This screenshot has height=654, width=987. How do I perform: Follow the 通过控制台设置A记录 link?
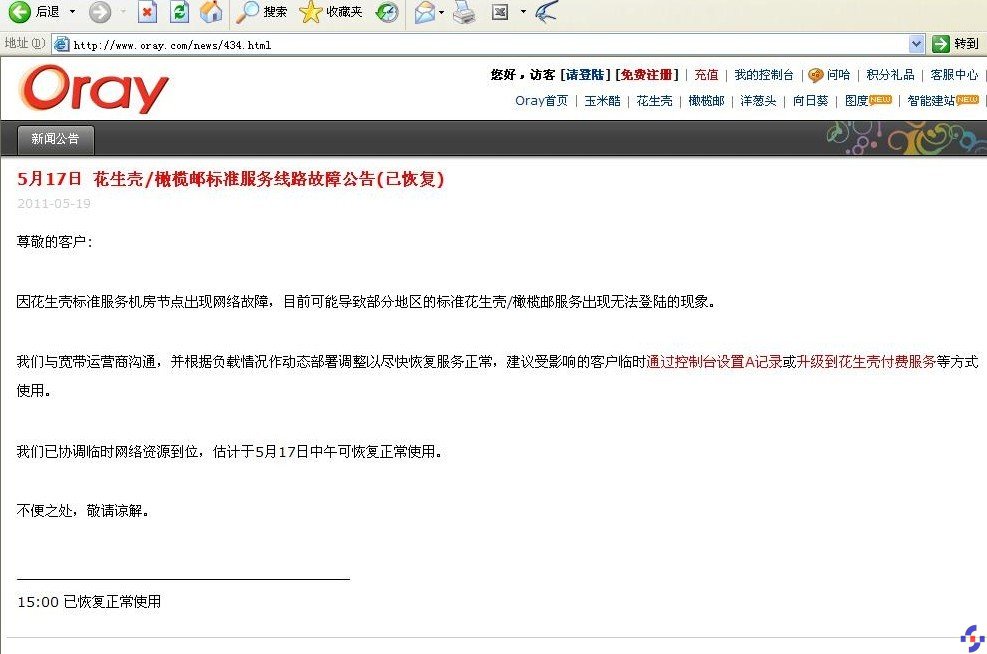tap(714, 361)
